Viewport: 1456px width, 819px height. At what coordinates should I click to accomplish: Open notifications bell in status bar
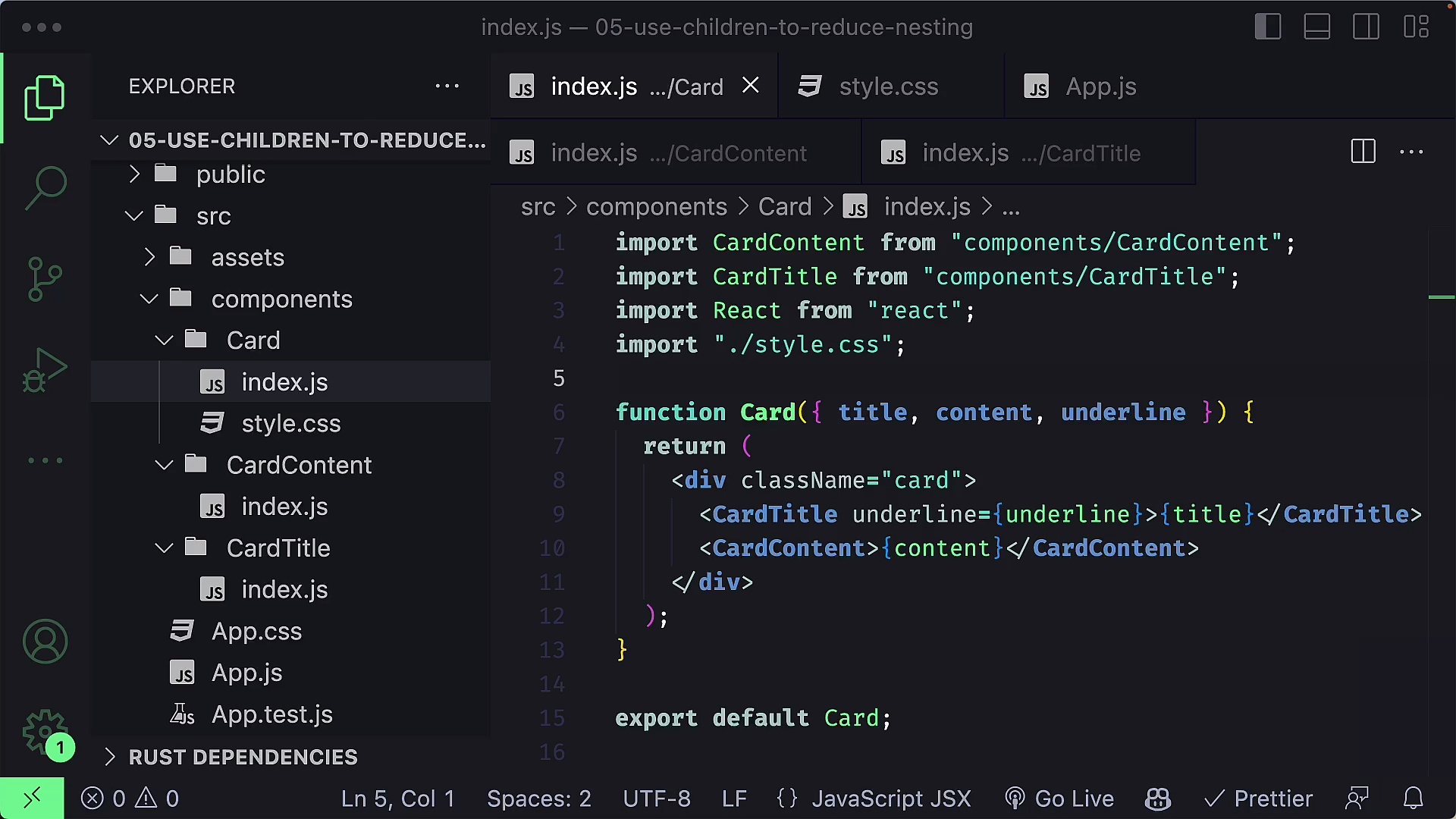click(x=1413, y=799)
